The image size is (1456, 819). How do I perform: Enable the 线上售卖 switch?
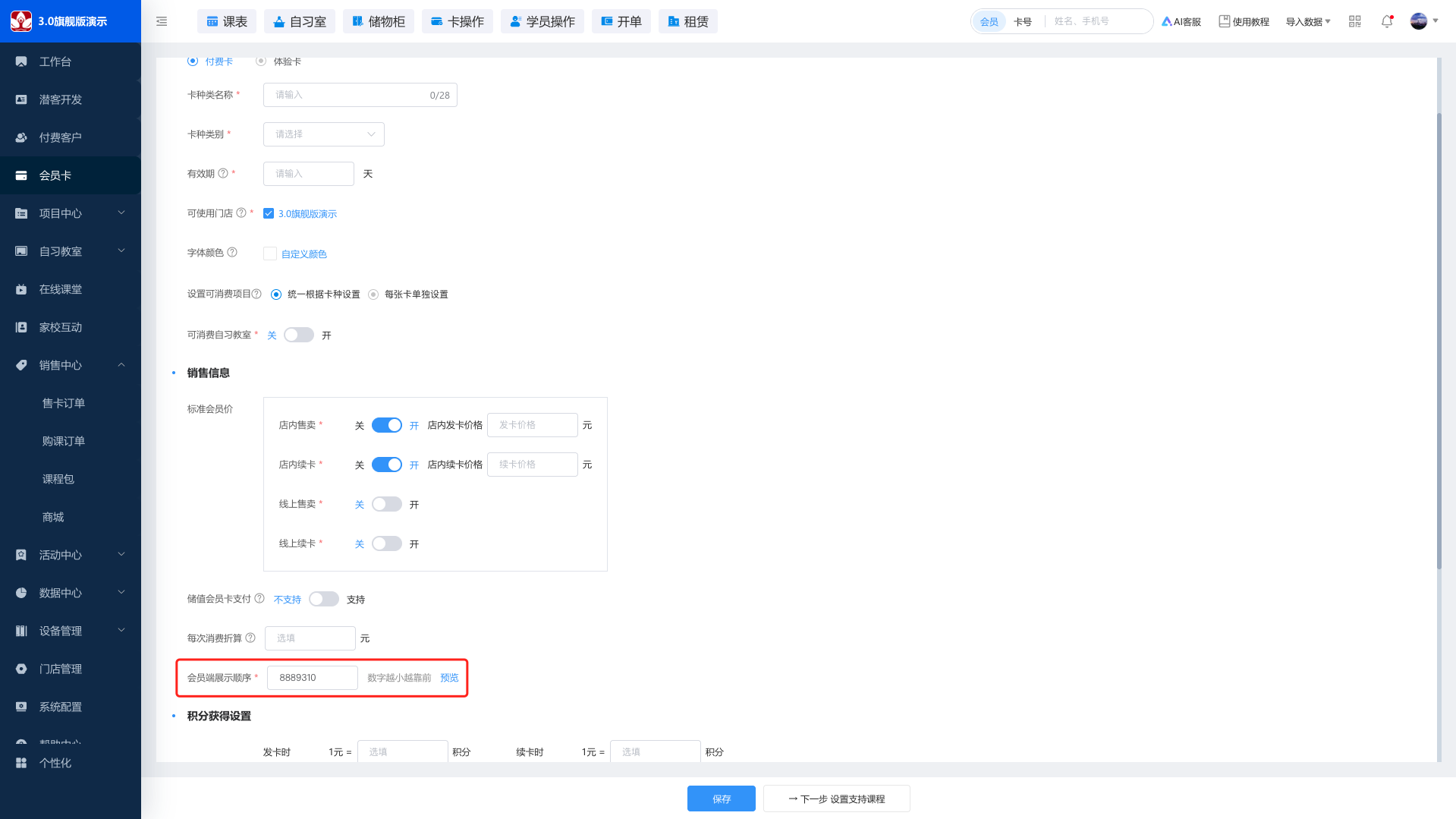click(387, 504)
